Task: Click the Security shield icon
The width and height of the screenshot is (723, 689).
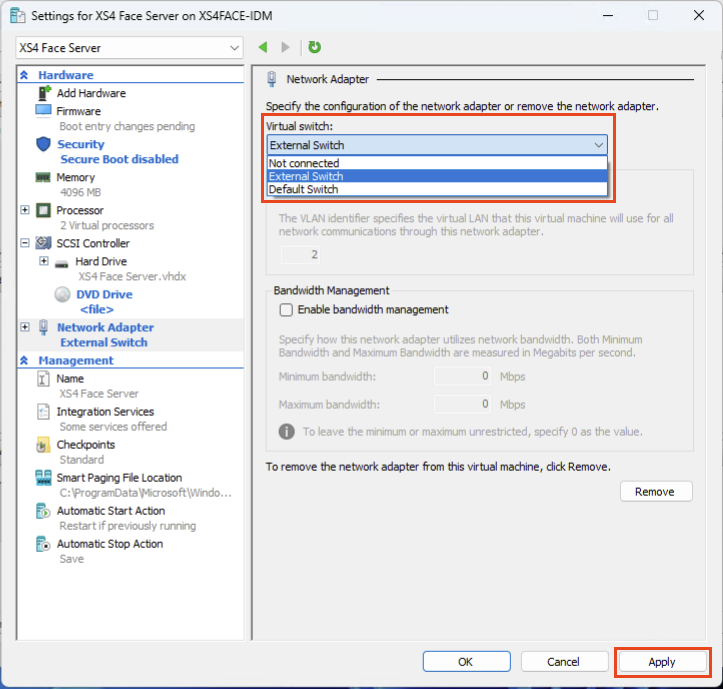Action: [x=43, y=144]
